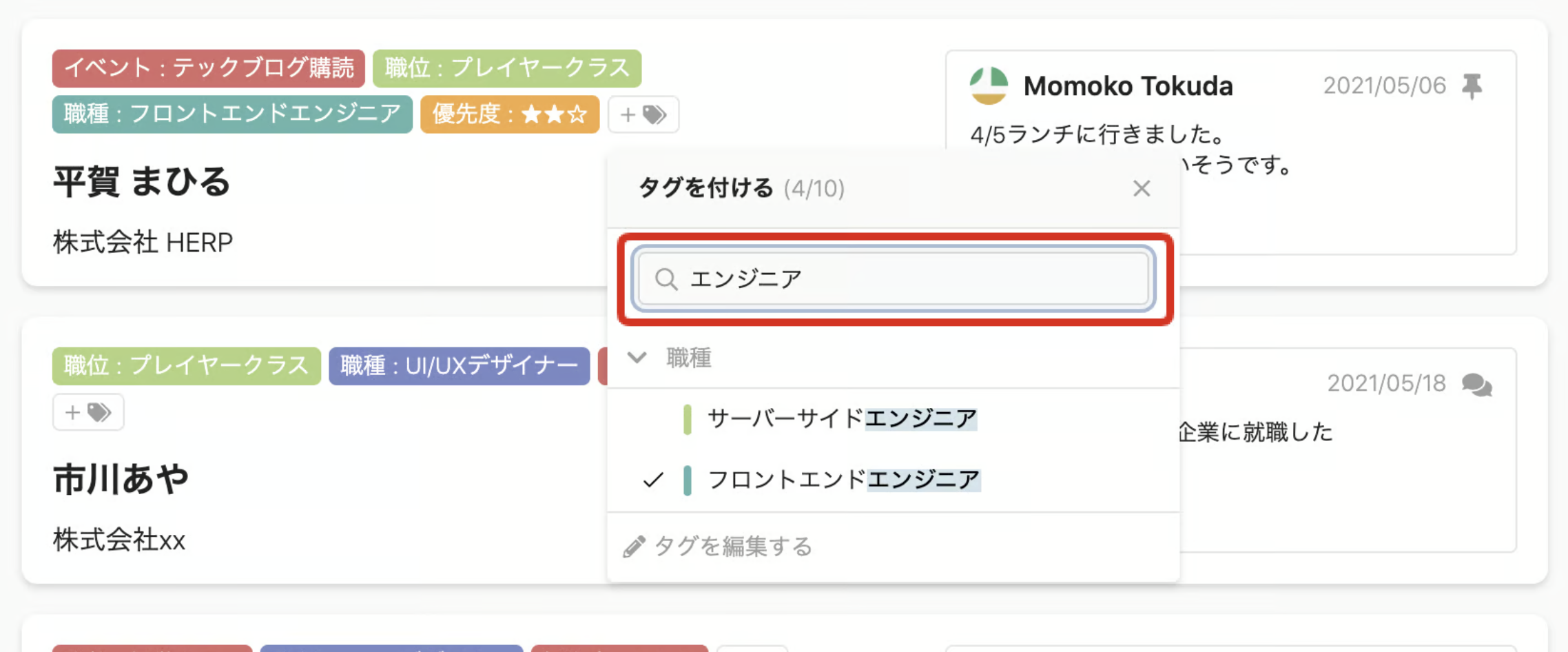Close the タグを付ける popup

1142,188
